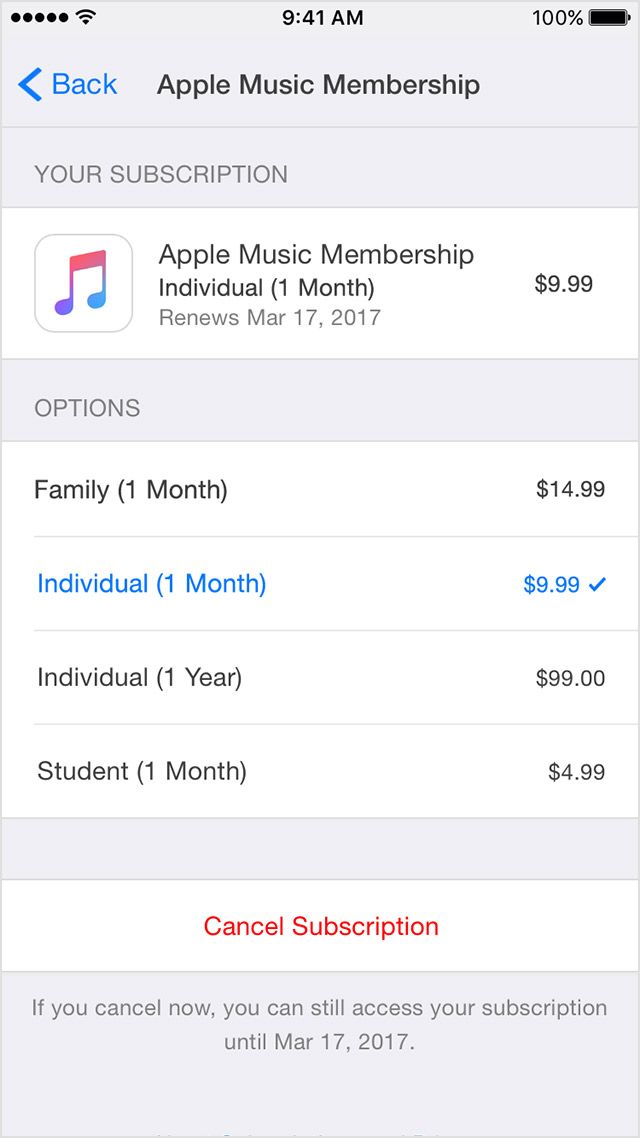Tap the blue checkmark beside $9.99
Image resolution: width=640 pixels, height=1138 pixels.
coord(597,585)
